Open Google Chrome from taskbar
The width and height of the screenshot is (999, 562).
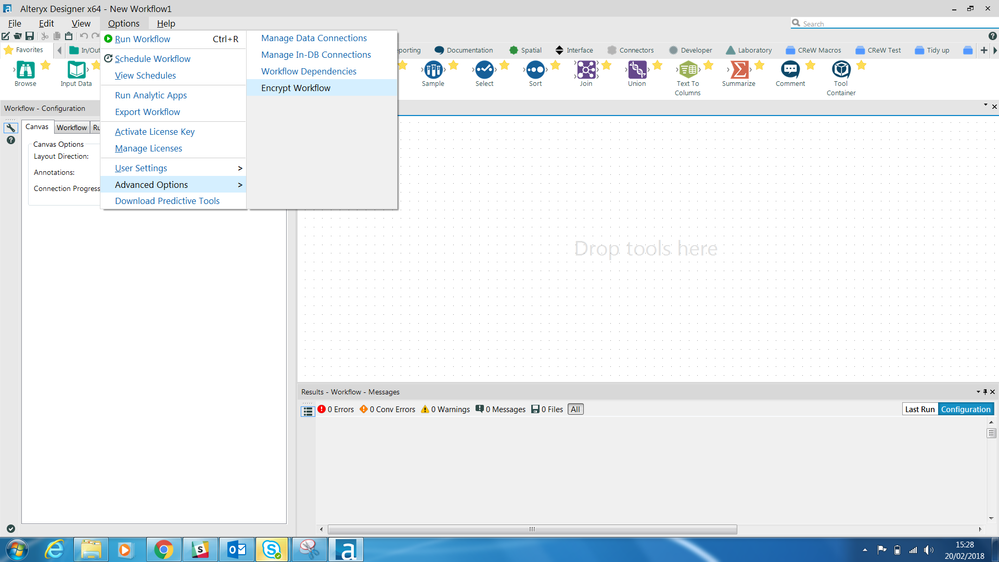coord(164,549)
